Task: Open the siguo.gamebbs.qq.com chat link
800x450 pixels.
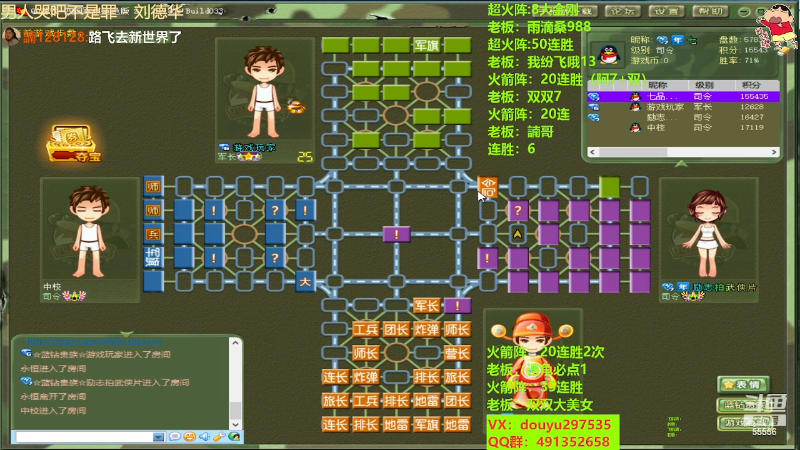Action: (94, 341)
